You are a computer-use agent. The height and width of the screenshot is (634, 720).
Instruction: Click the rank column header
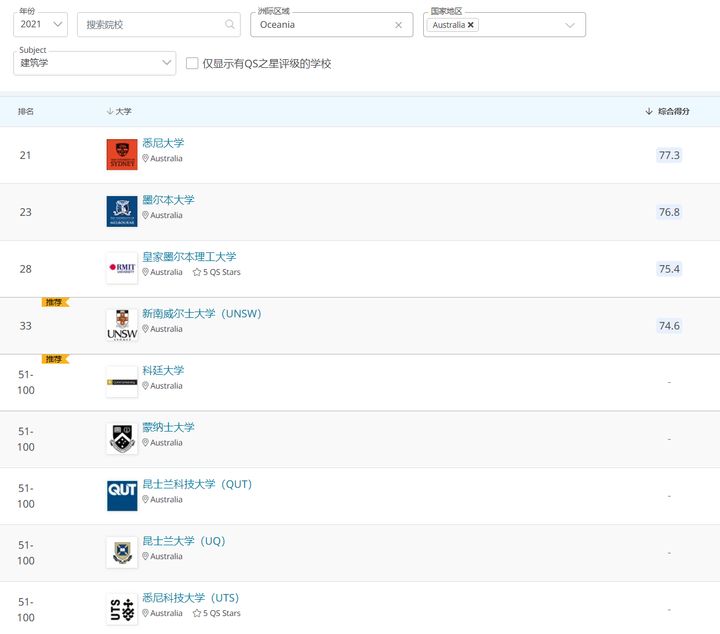click(x=26, y=111)
